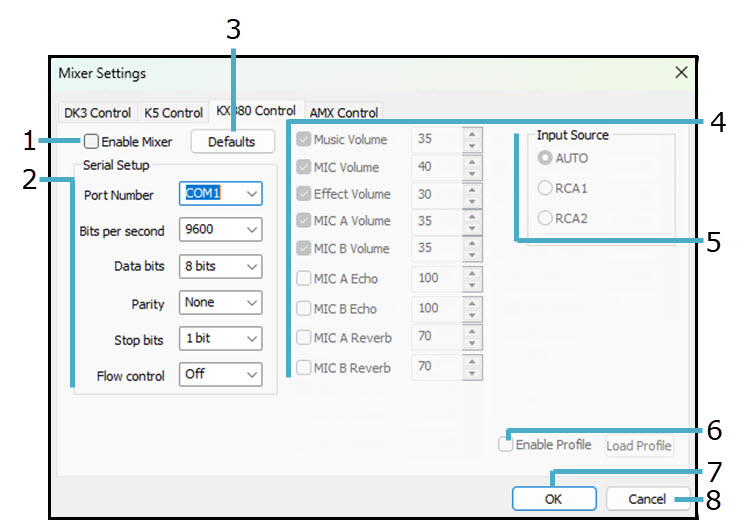This screenshot has height=520, width=748.
Task: Tick the Enable Profile checkbox
Action: [506, 445]
